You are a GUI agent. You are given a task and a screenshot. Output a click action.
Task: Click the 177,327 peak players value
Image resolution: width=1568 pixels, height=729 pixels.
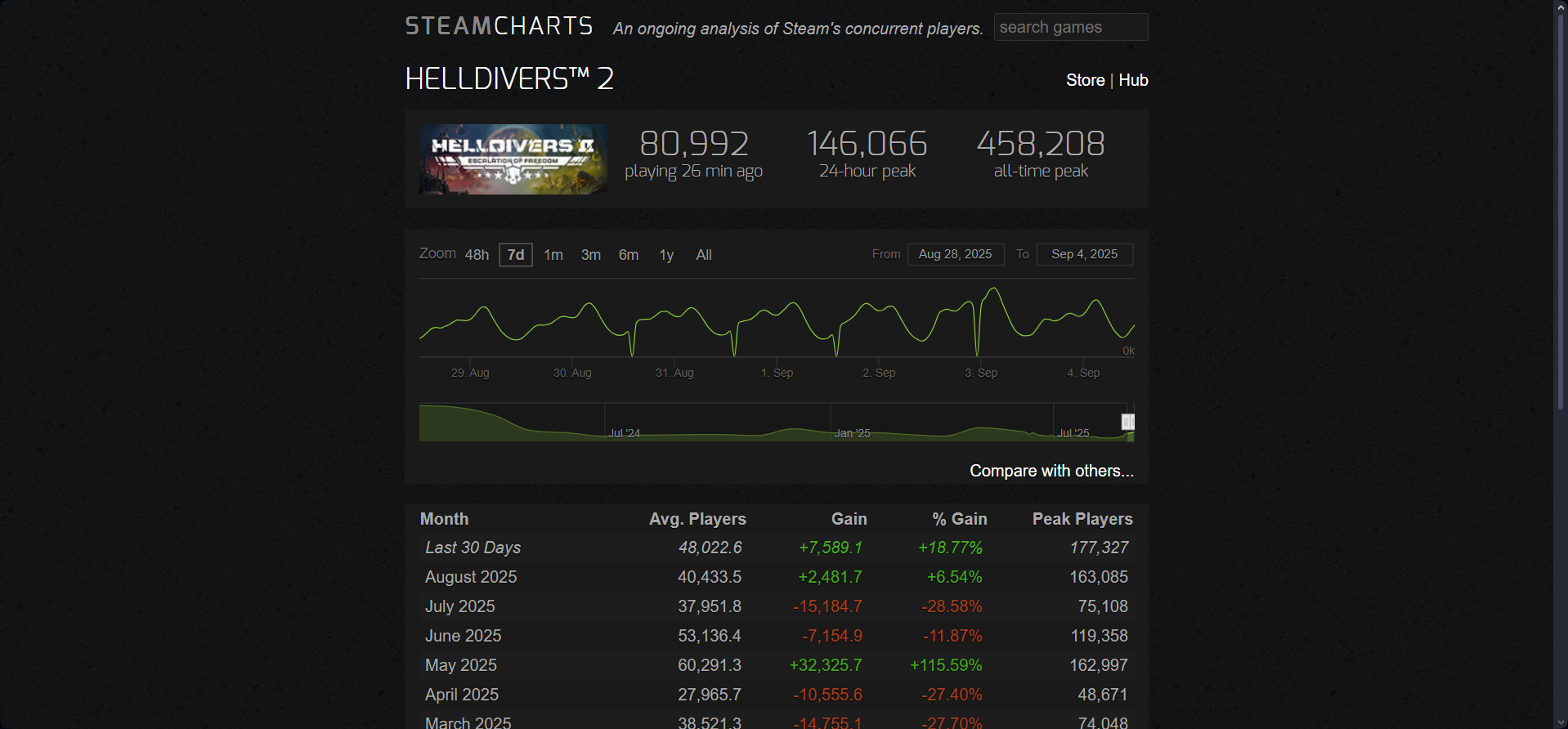click(x=1099, y=548)
